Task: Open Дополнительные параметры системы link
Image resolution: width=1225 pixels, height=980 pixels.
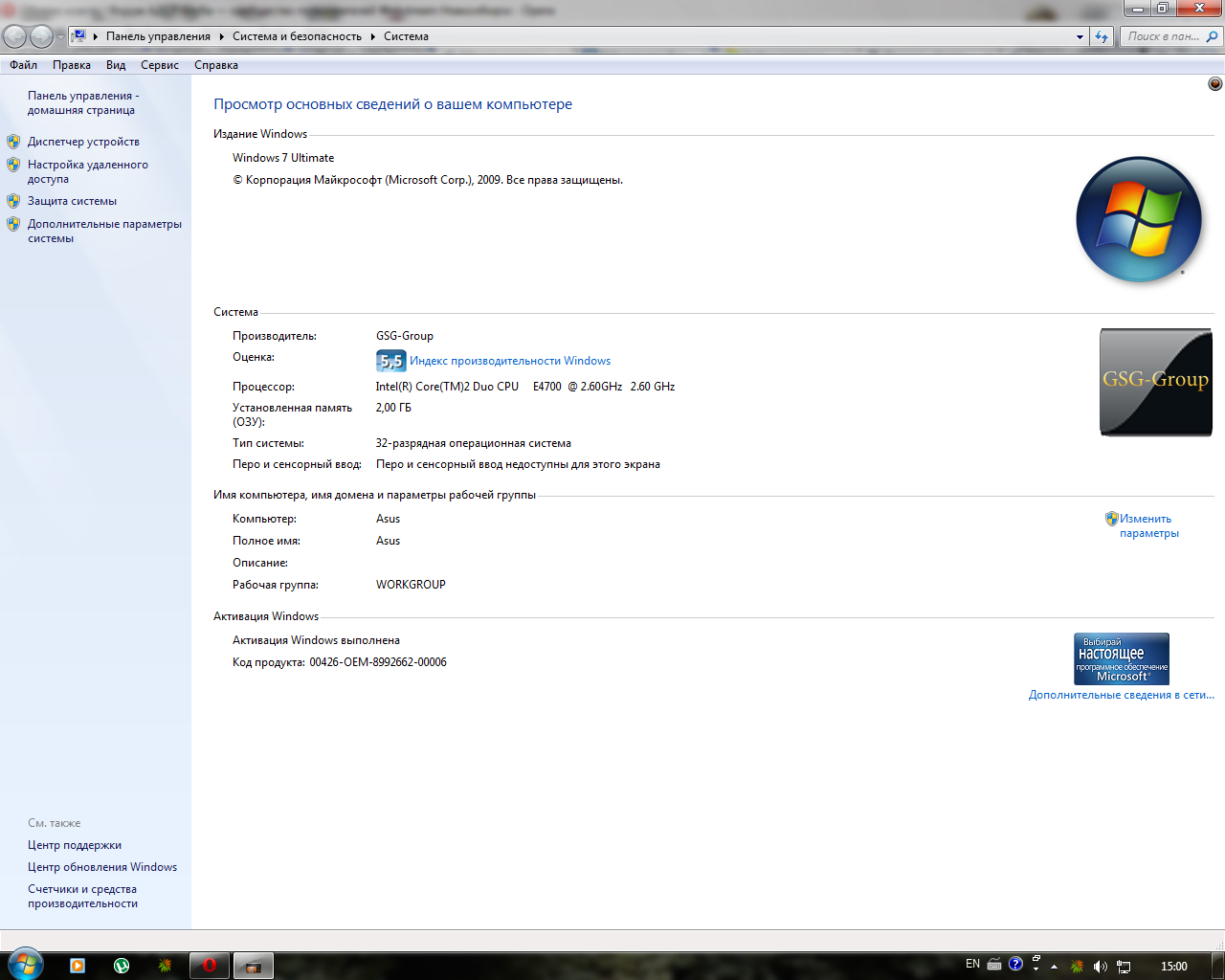Action: pos(104,231)
